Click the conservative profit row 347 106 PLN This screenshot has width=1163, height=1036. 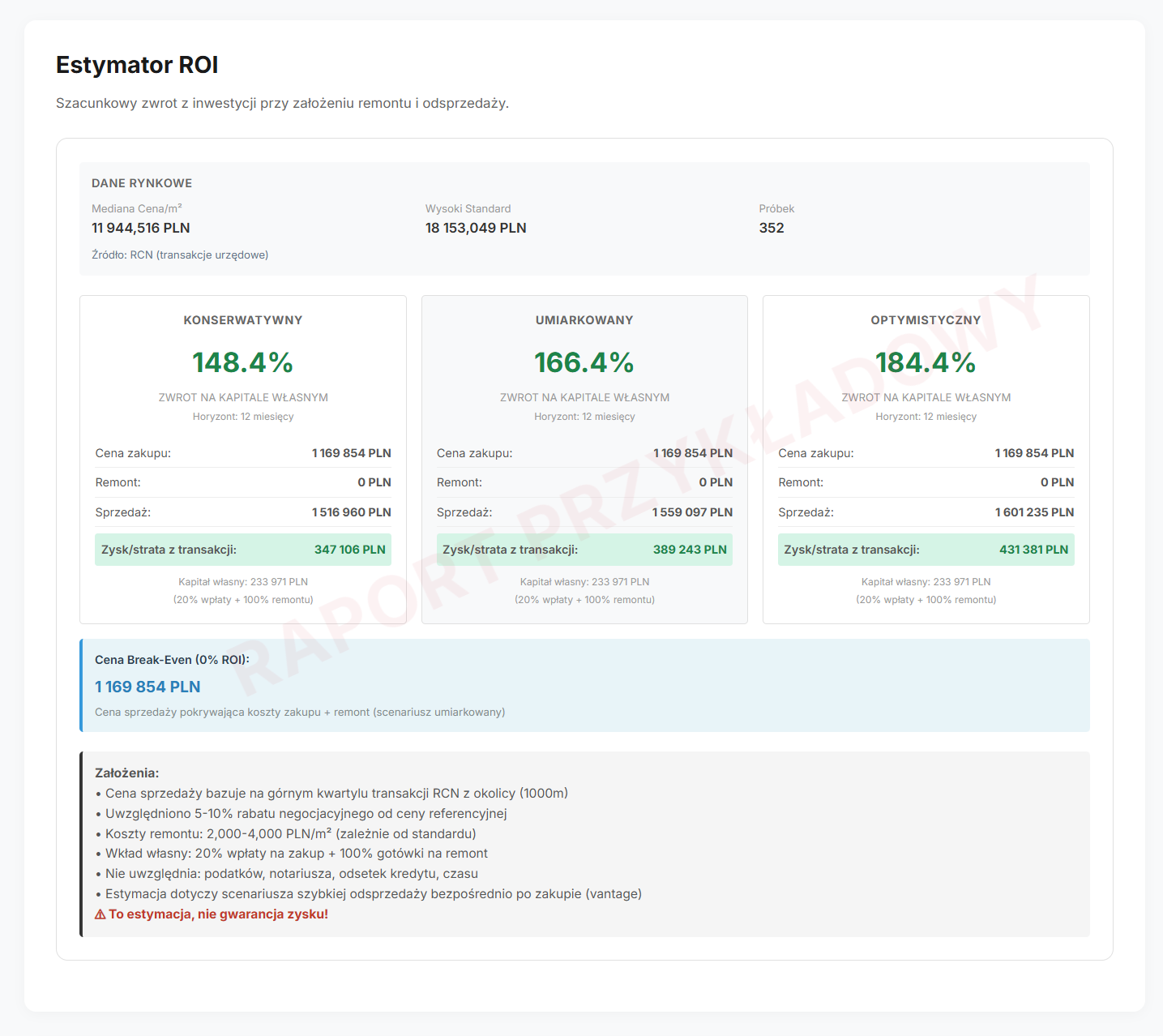pyautogui.click(x=243, y=550)
